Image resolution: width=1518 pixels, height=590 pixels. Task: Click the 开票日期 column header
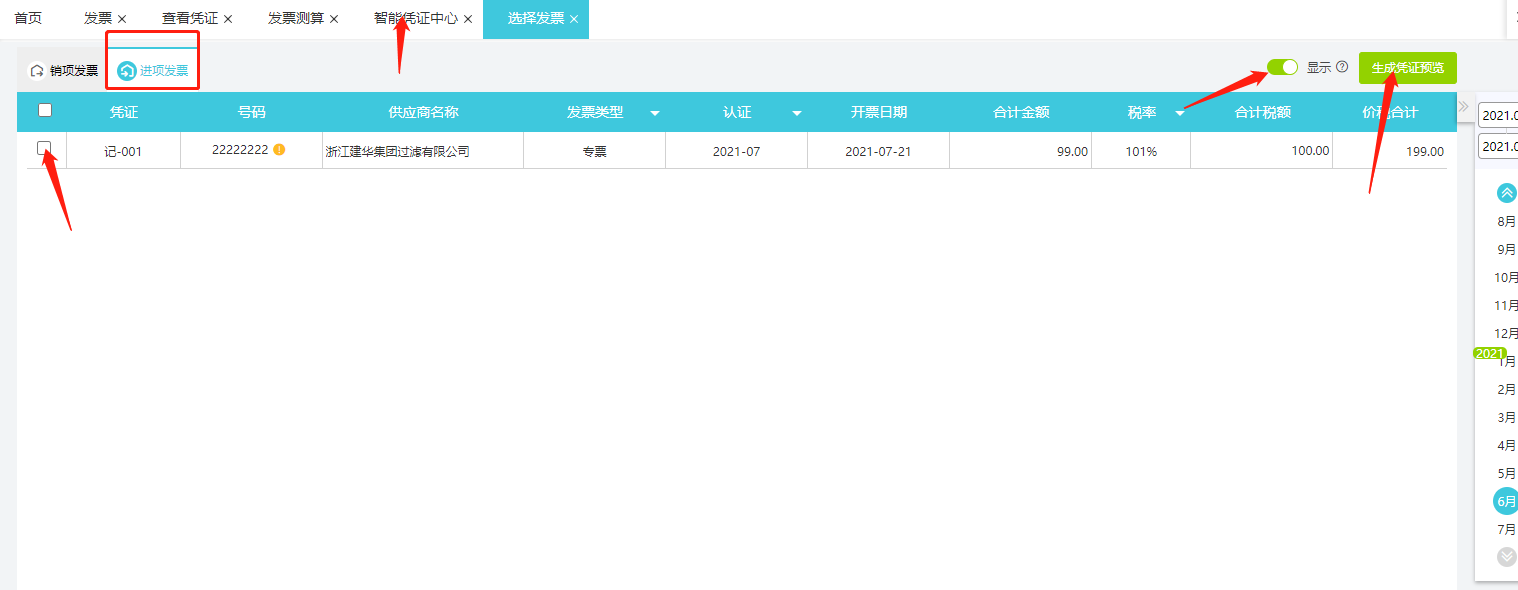(879, 112)
